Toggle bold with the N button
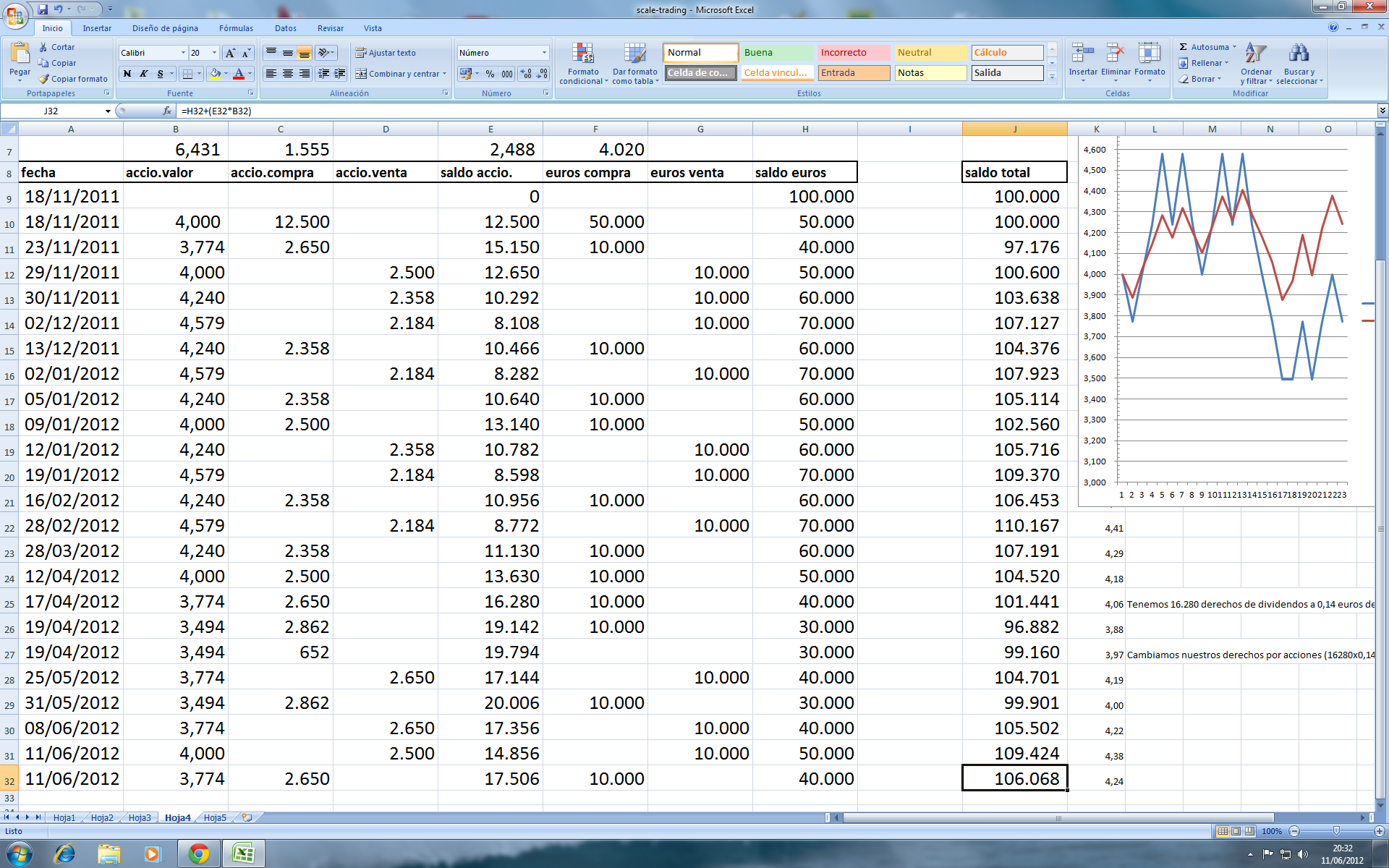1389x868 pixels. point(127,74)
